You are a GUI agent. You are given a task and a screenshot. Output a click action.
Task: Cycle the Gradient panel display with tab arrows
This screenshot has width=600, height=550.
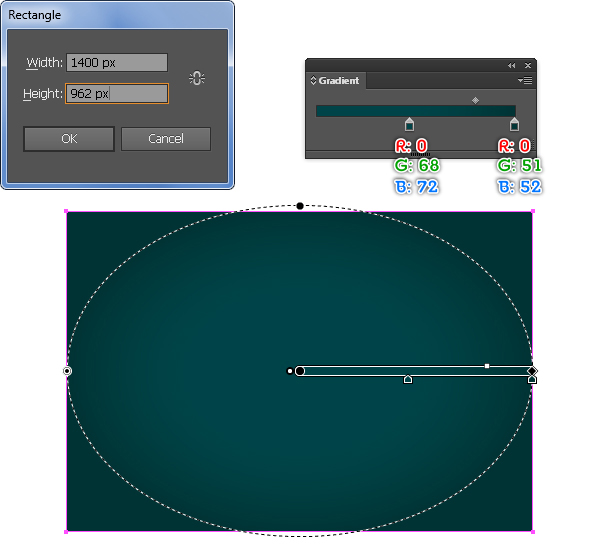pos(313,80)
